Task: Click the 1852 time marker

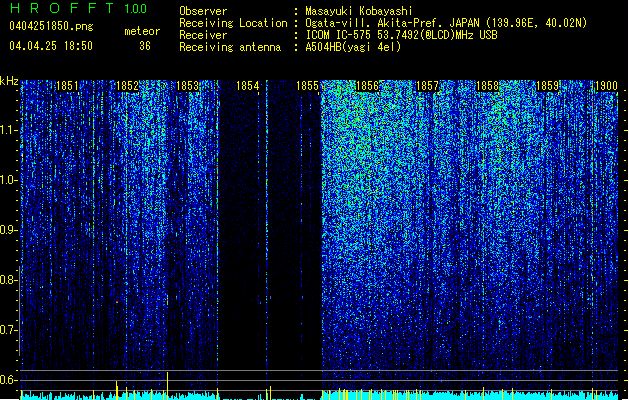Action: (128, 86)
